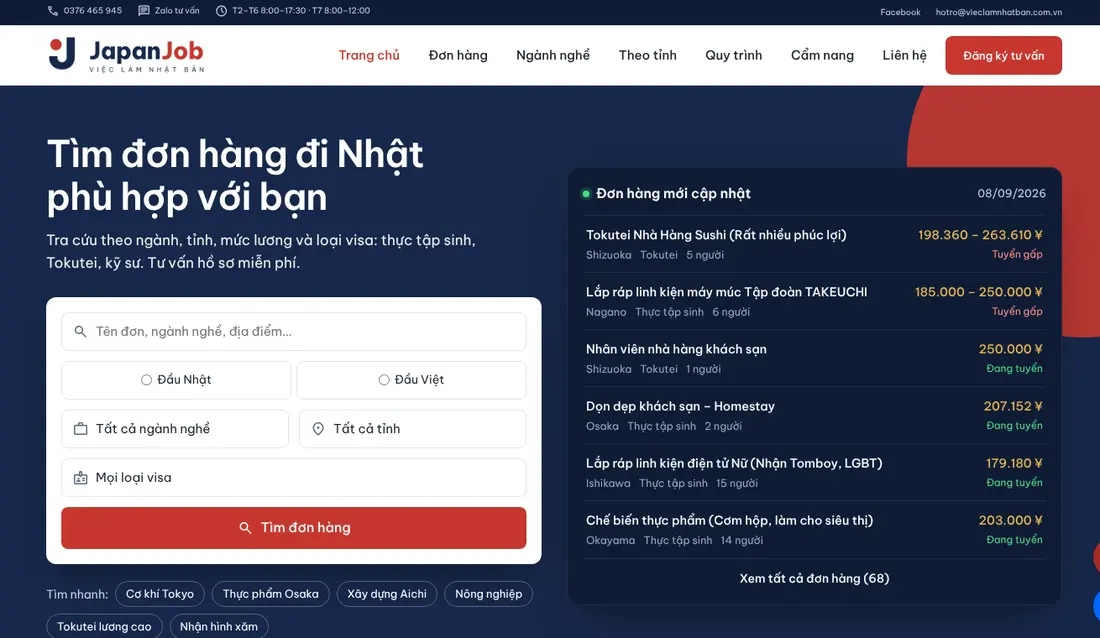The height and width of the screenshot is (638, 1100).
Task: Open the Cẩm nang menu item
Action: pos(822,55)
